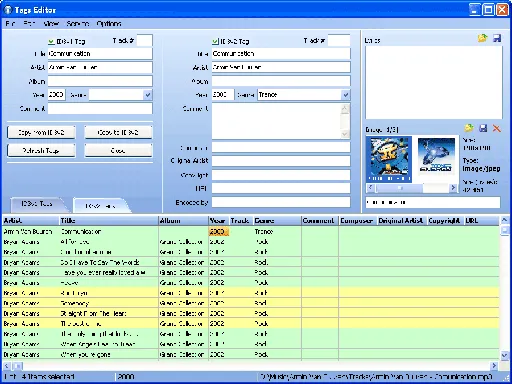Click the Refresh Tags button
The height and width of the screenshot is (384, 512).
tap(41, 151)
